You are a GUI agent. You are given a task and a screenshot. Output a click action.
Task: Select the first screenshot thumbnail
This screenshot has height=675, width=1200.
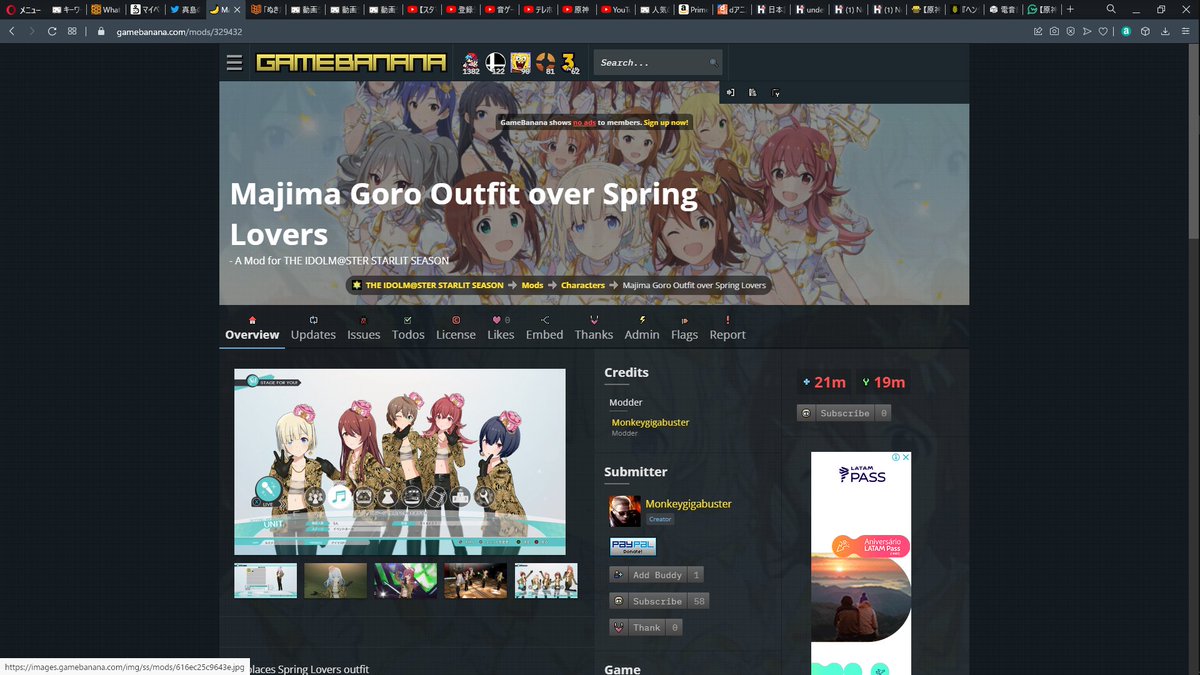[x=266, y=581]
